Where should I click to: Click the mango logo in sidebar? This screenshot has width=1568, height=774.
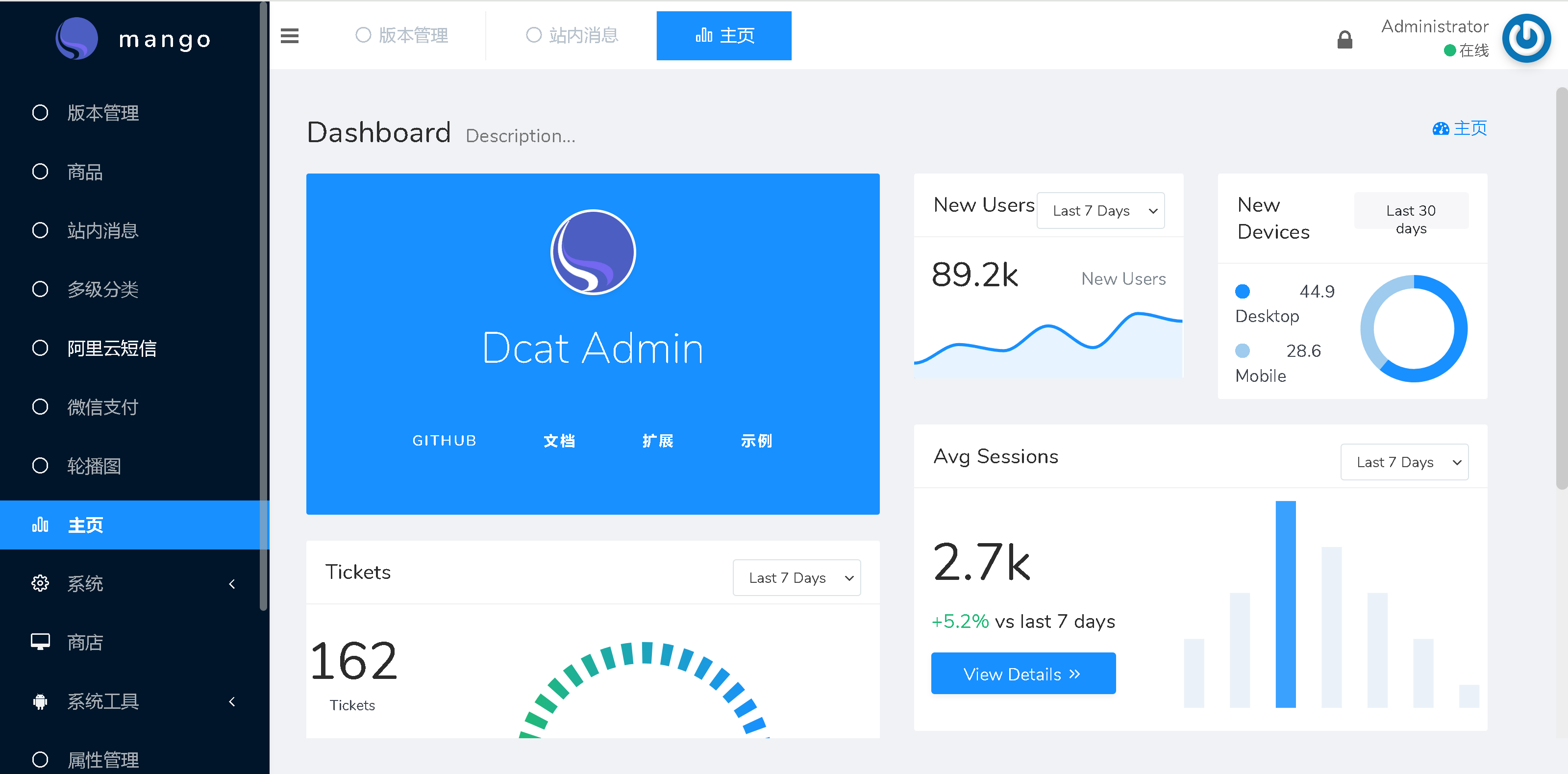(76, 38)
